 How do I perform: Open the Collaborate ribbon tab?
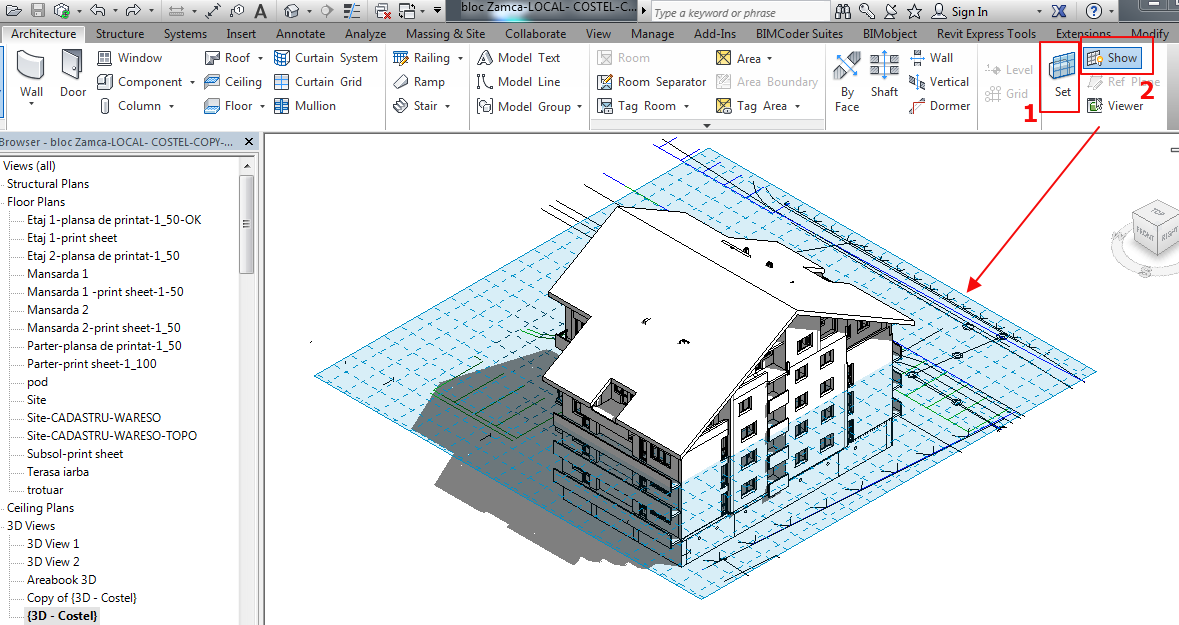click(x=535, y=33)
